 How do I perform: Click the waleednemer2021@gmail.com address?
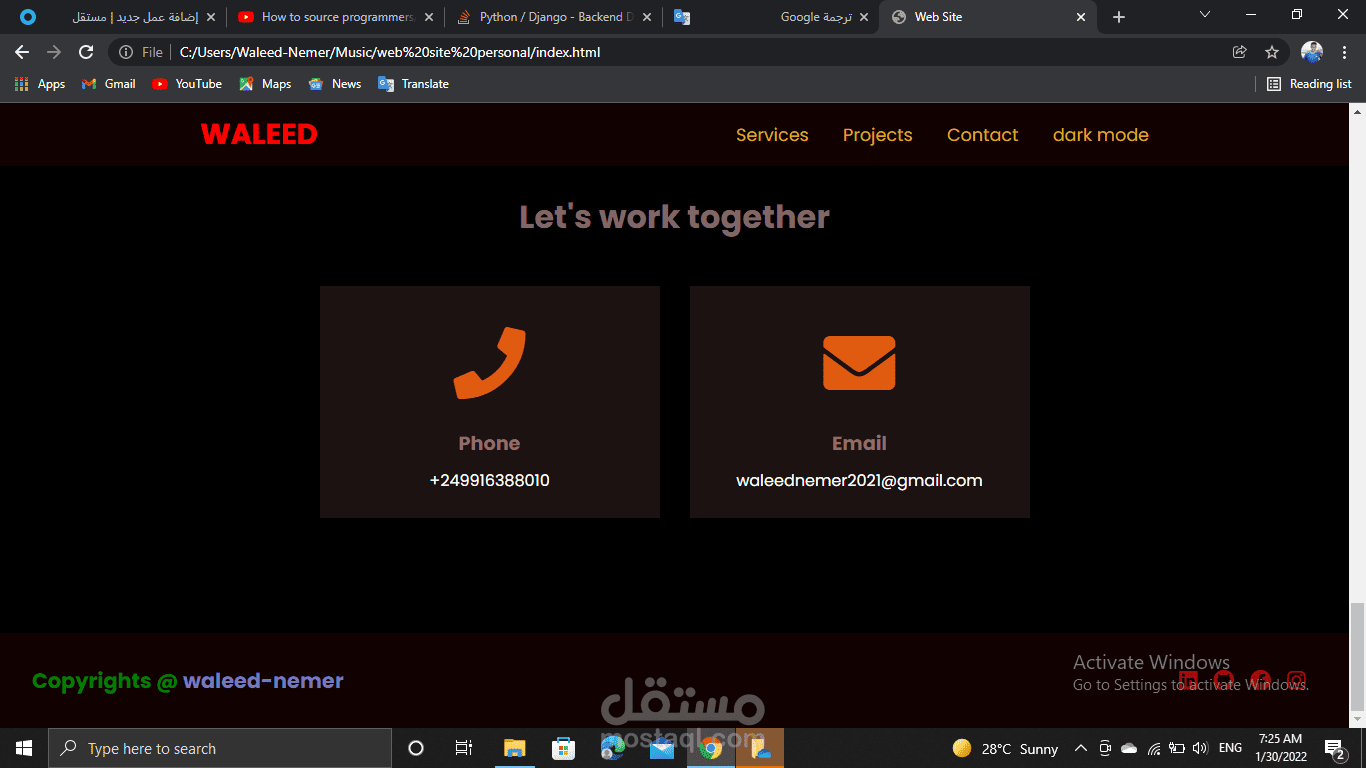coord(859,481)
